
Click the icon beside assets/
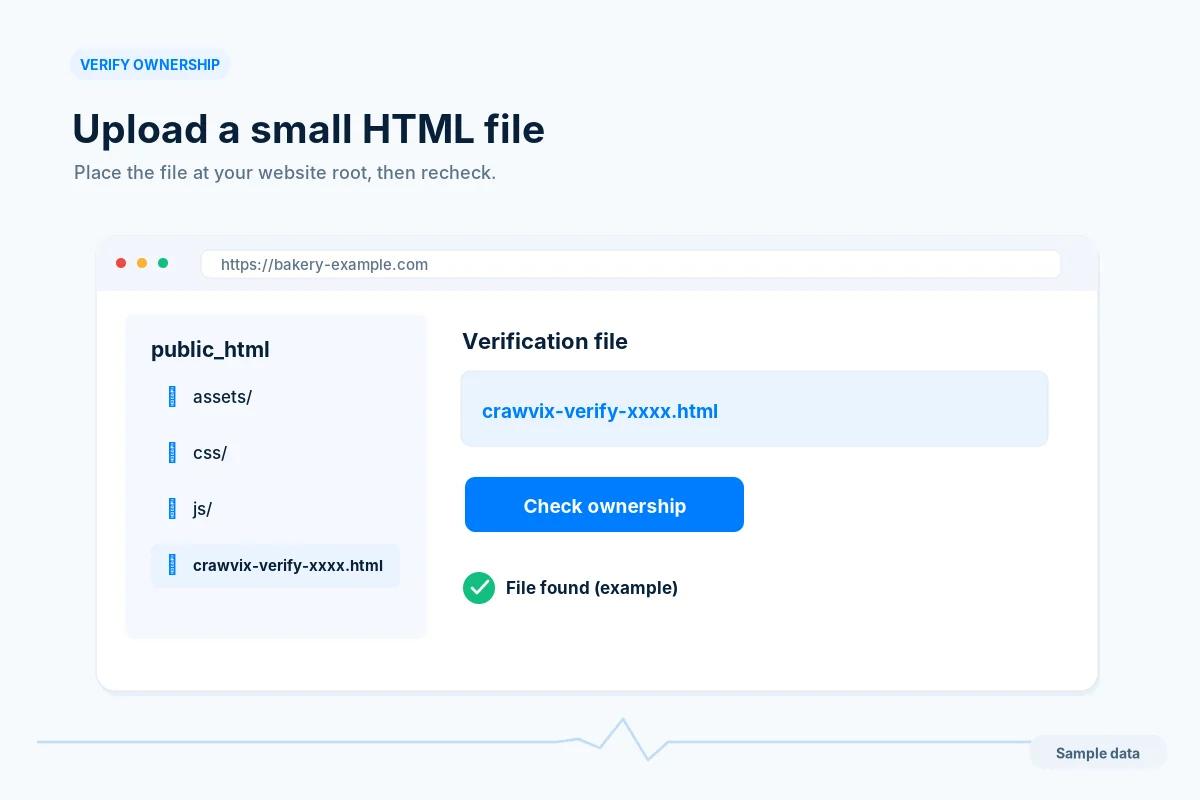pos(172,397)
